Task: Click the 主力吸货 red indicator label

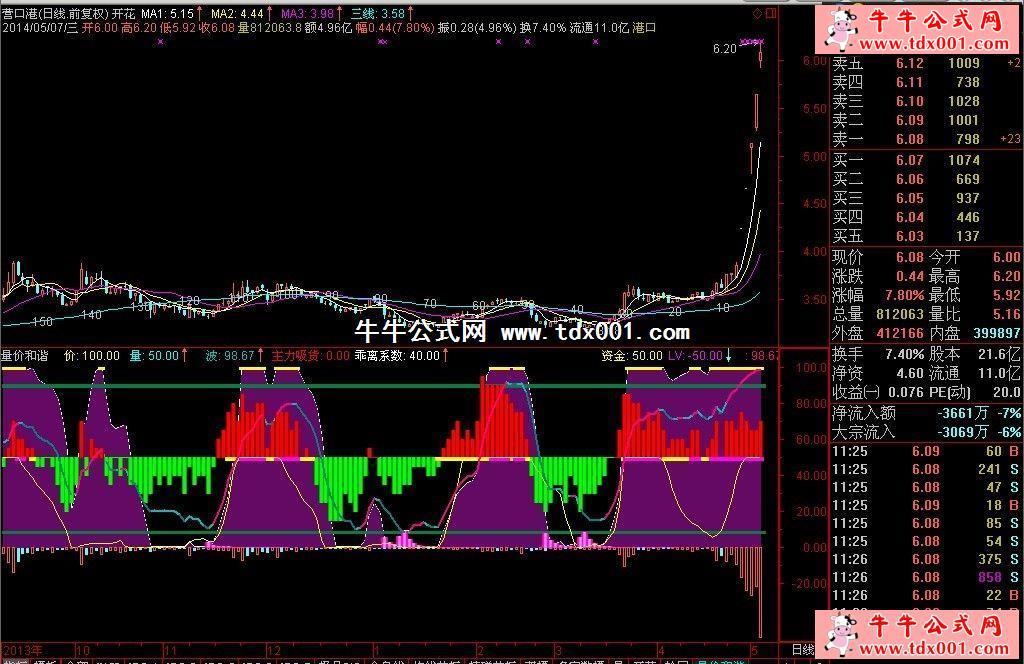Action: click(x=296, y=355)
